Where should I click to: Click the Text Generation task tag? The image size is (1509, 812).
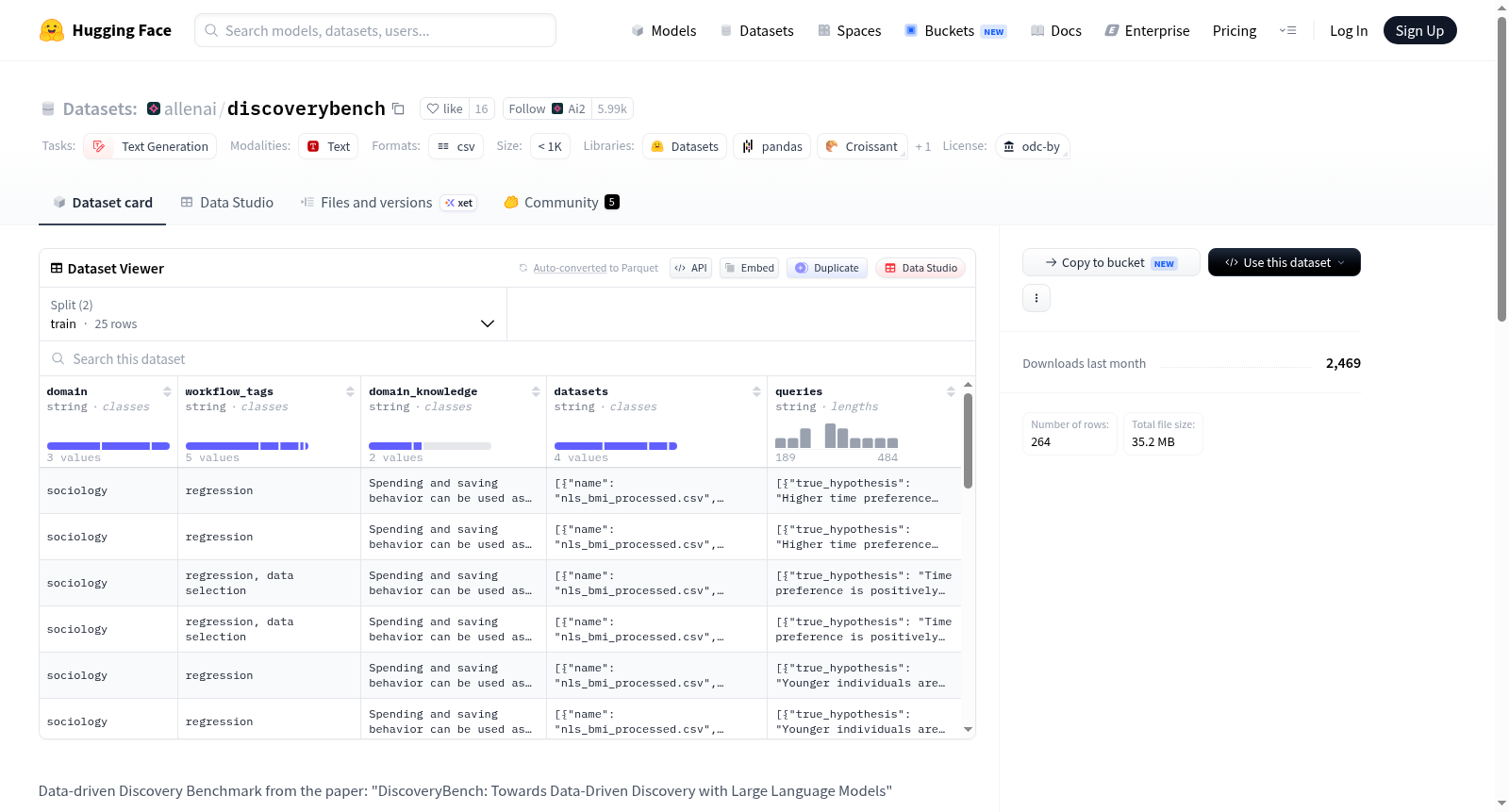[x=151, y=146]
